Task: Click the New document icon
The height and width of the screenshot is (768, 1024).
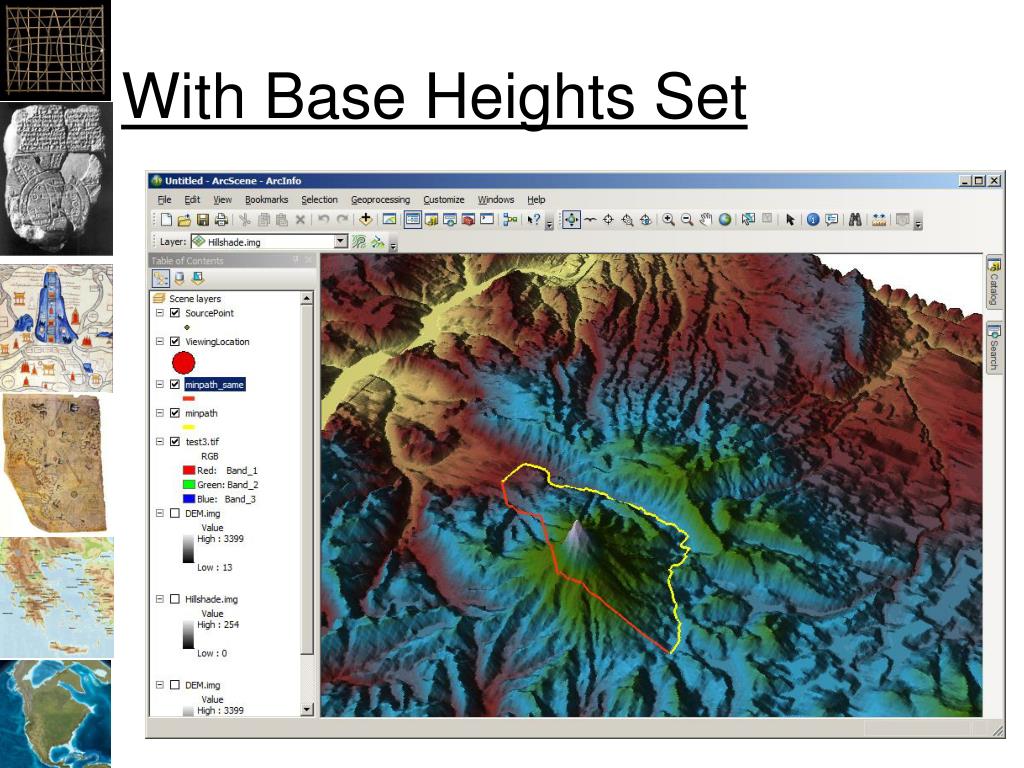Action: [x=166, y=219]
